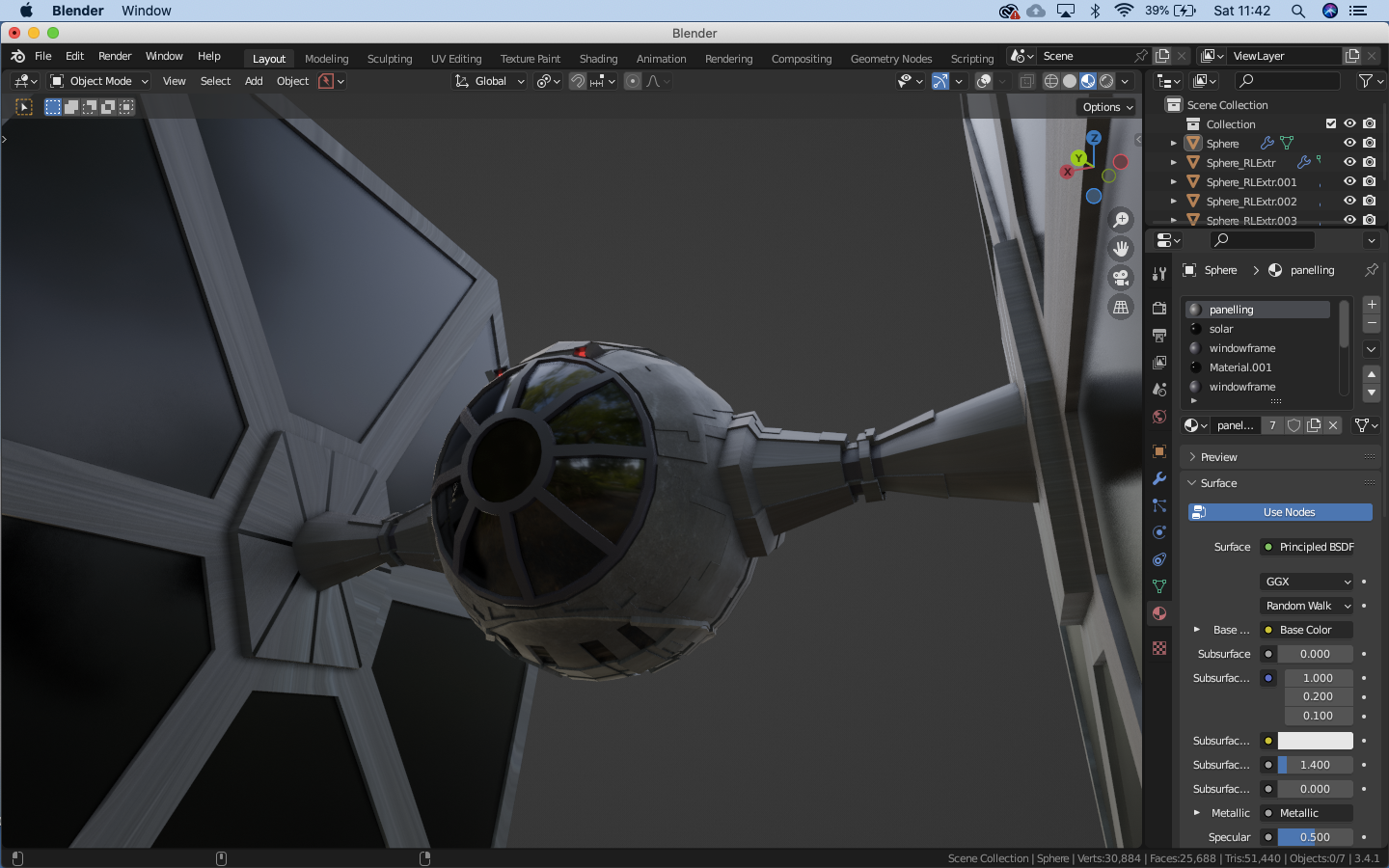Open the View Layer properties tab
Image resolution: width=1389 pixels, height=868 pixels.
click(x=1159, y=363)
